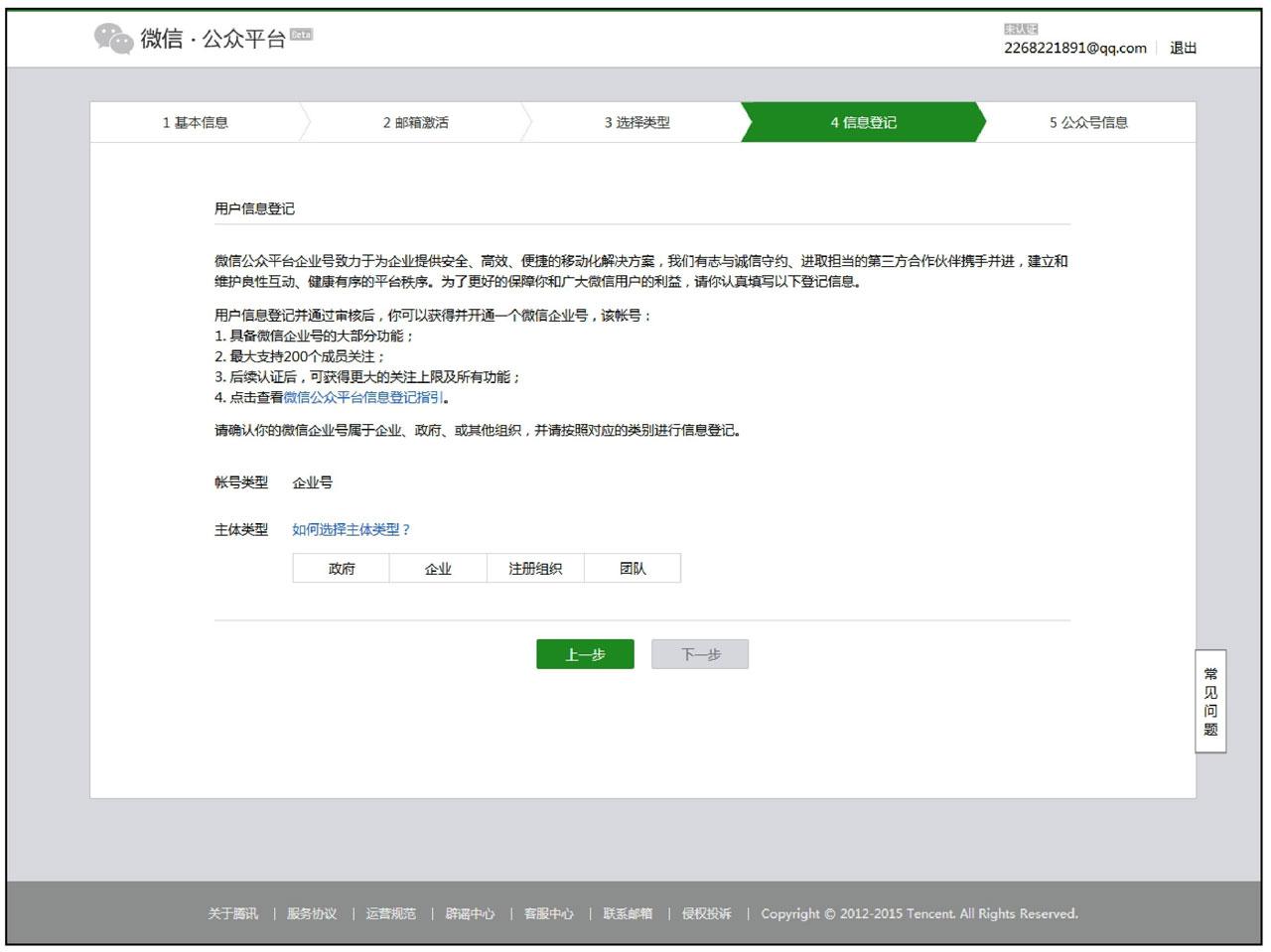Image resolution: width=1271 pixels, height=952 pixels.
Task: Open 辟谣中心 footer link
Action: [470, 913]
